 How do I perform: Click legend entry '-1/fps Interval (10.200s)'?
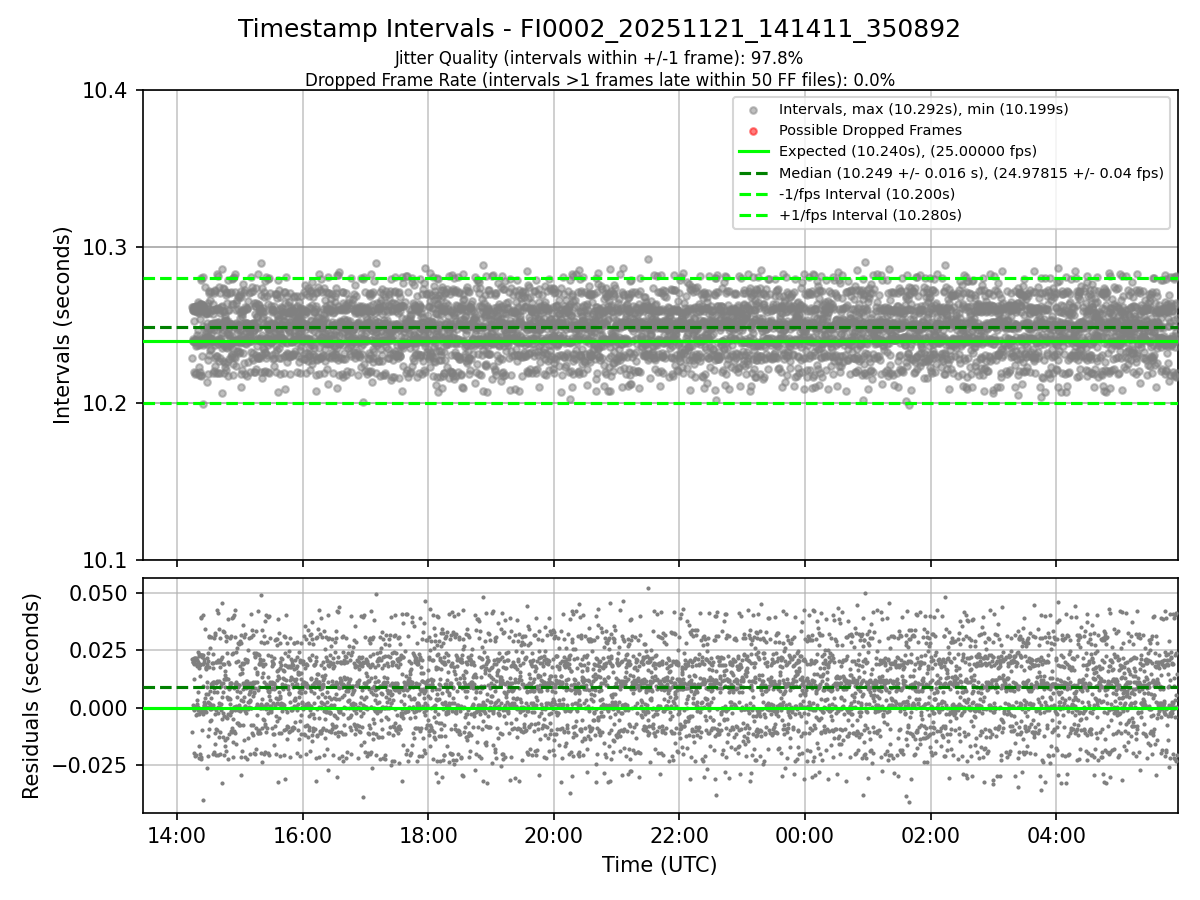pyautogui.click(x=867, y=193)
